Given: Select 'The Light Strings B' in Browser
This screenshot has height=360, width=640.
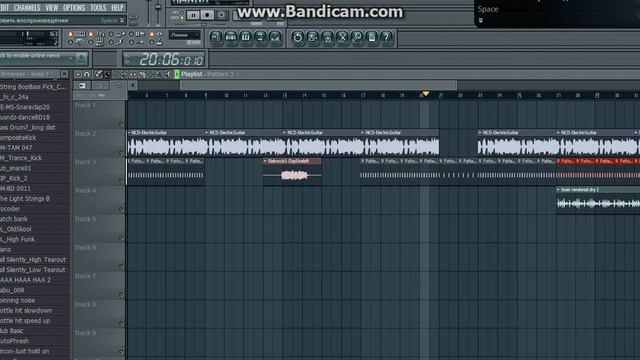Looking at the screenshot, I should point(25,199).
